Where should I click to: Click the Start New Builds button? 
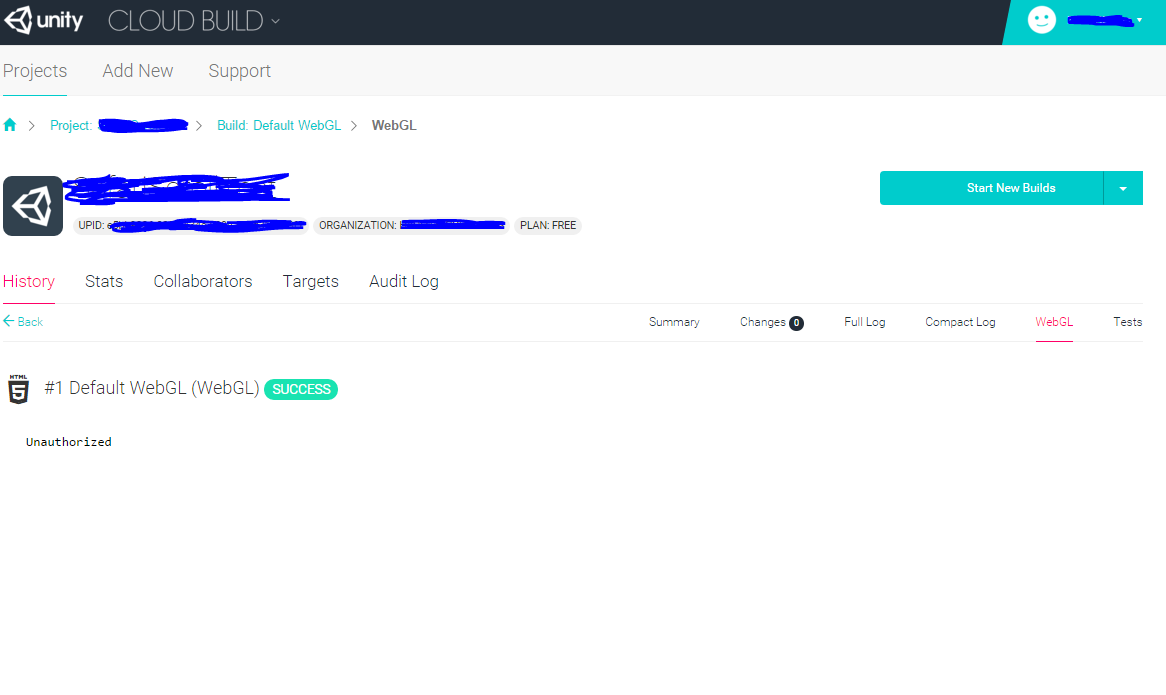991,188
